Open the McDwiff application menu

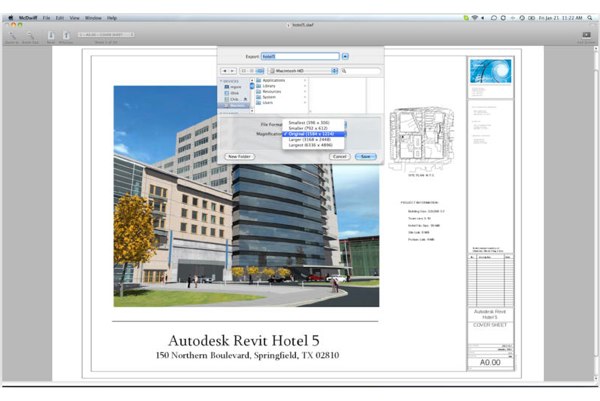click(x=28, y=18)
